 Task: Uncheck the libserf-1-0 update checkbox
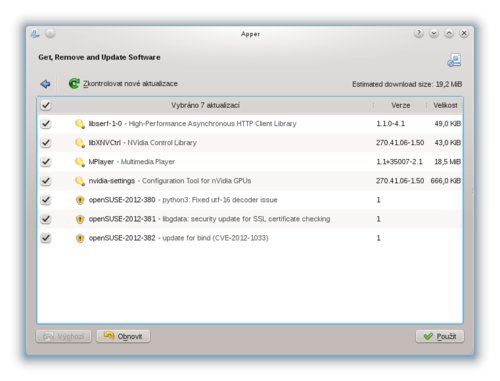[46, 124]
